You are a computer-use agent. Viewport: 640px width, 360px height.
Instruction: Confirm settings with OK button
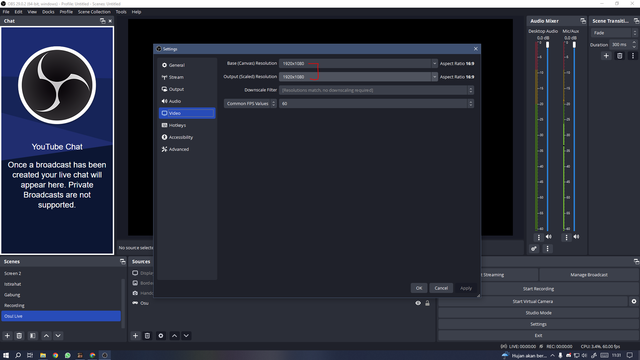pos(419,288)
